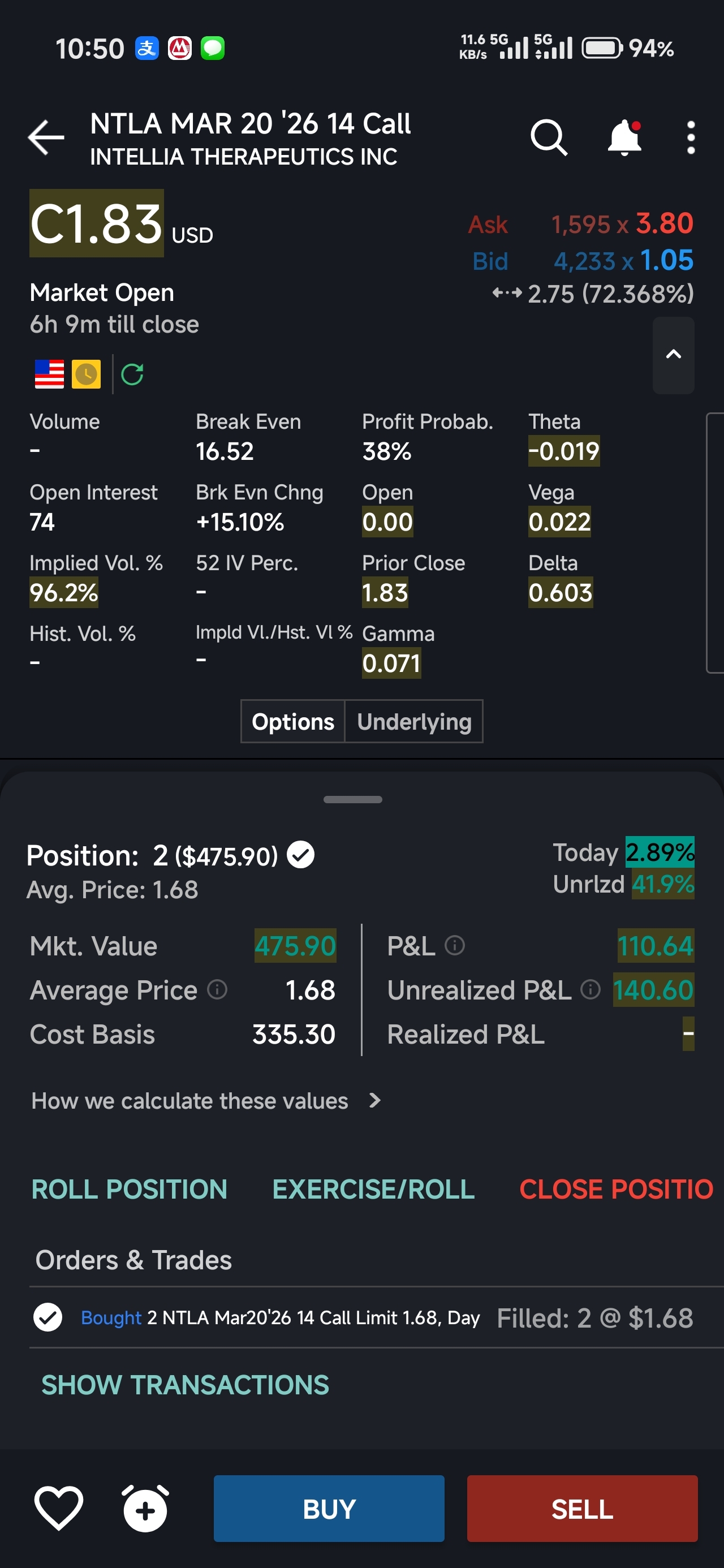Select the Options tab
Image resolution: width=724 pixels, height=1568 pixels.
[x=293, y=721]
